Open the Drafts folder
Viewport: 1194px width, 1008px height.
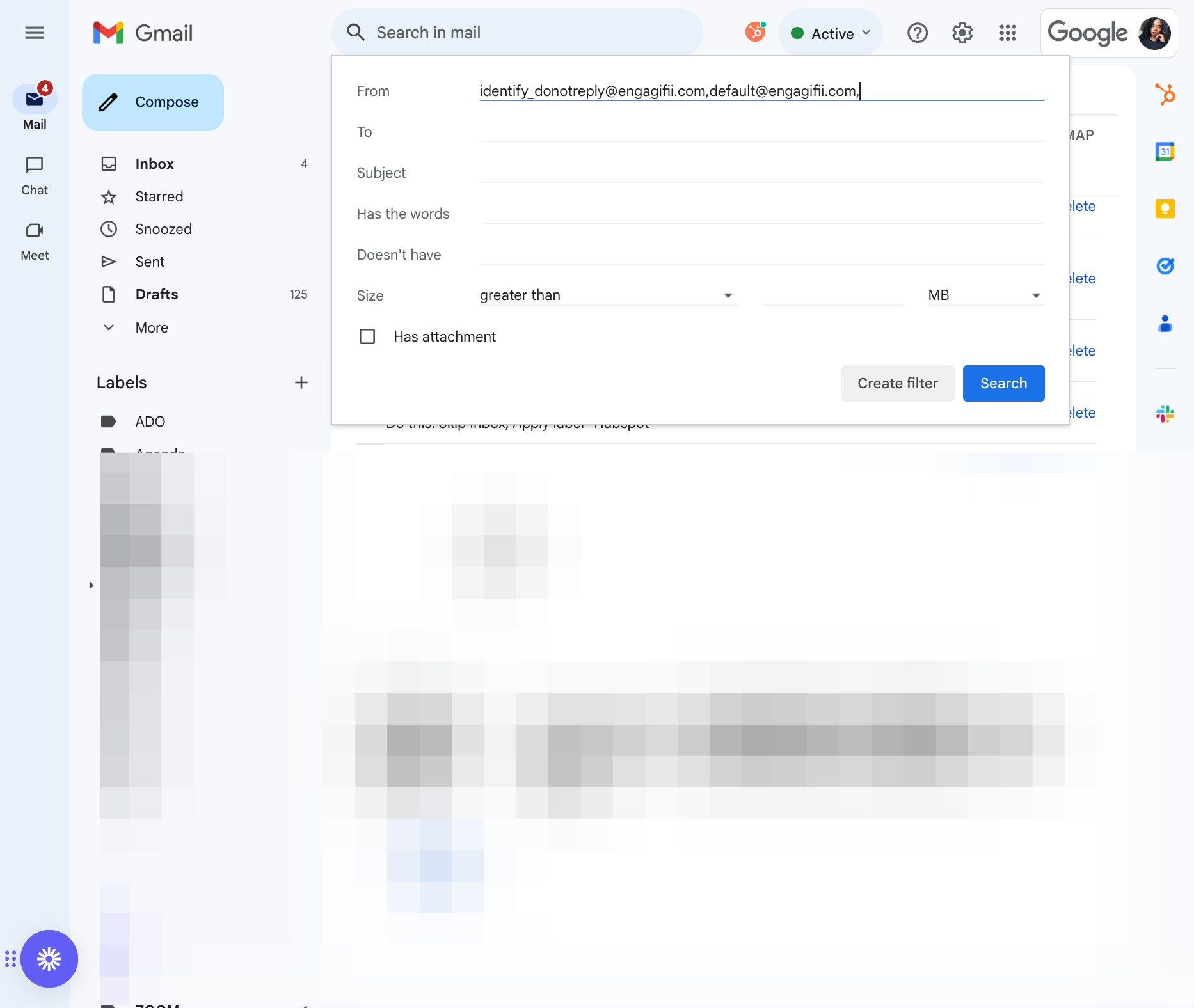click(205, 294)
